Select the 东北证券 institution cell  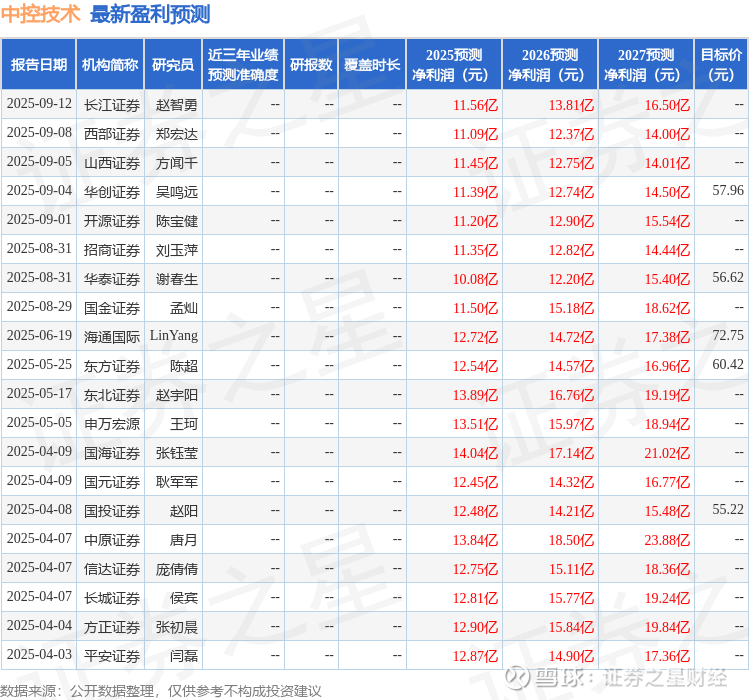pos(112,395)
